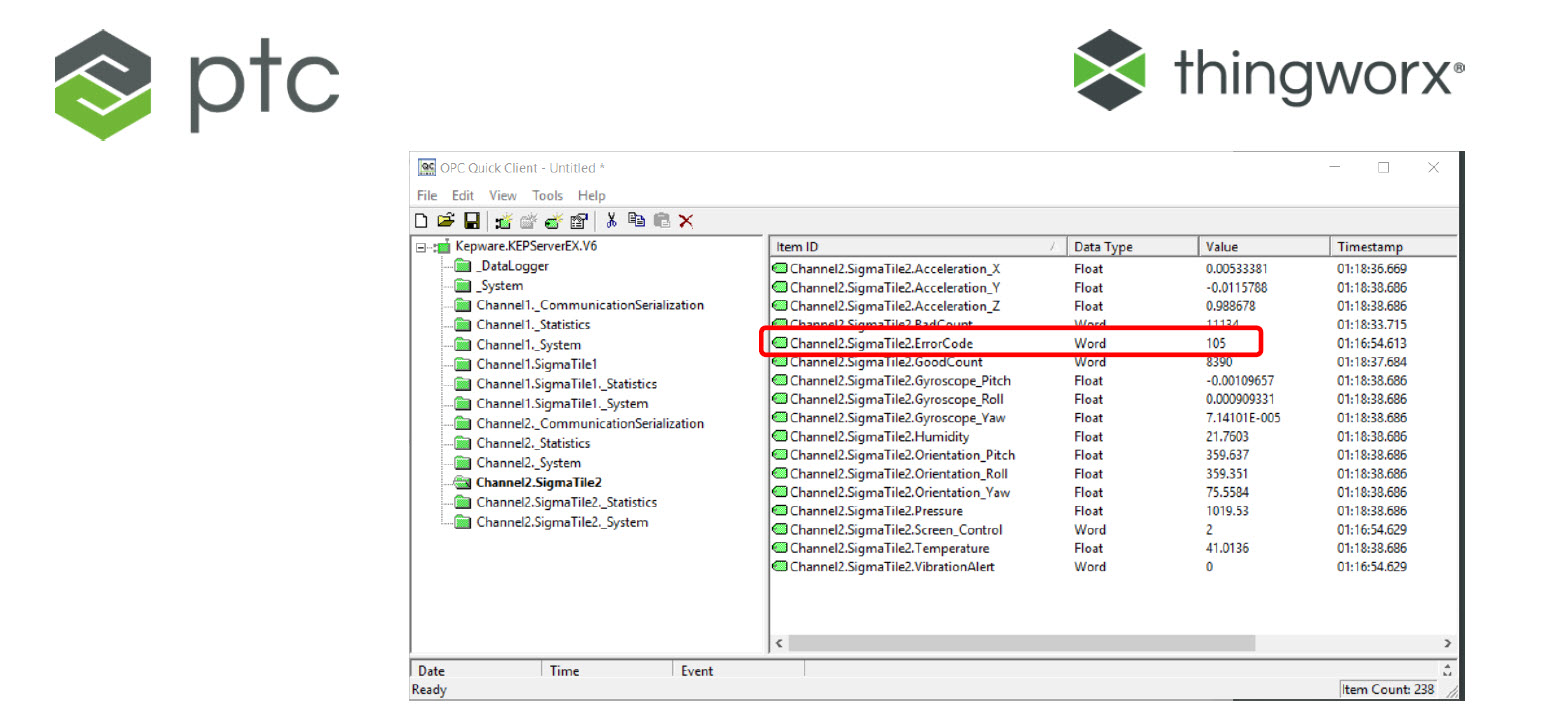Sort items by the Item ID column header

[x=915, y=245]
